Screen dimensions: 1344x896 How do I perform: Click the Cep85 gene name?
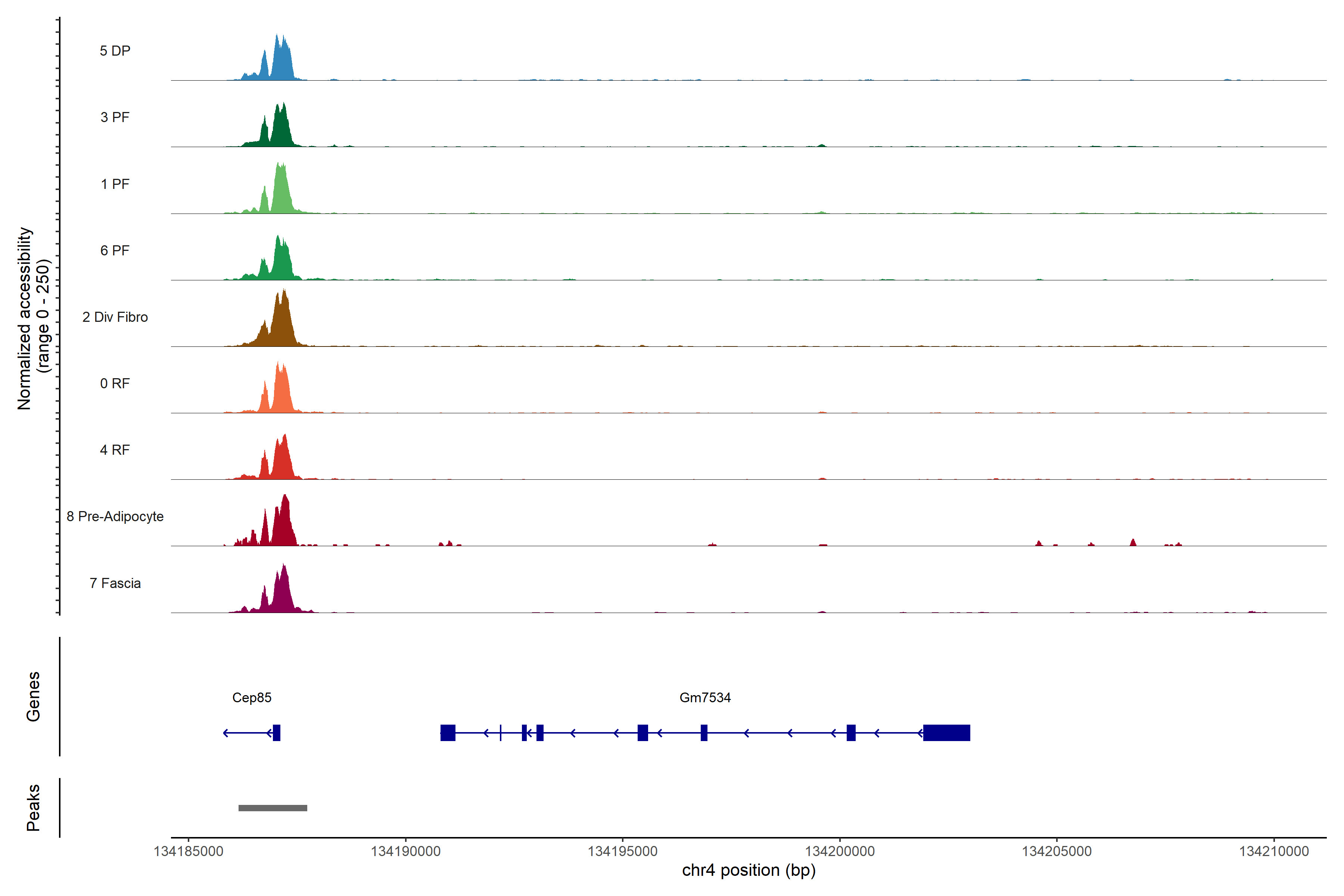(251, 697)
